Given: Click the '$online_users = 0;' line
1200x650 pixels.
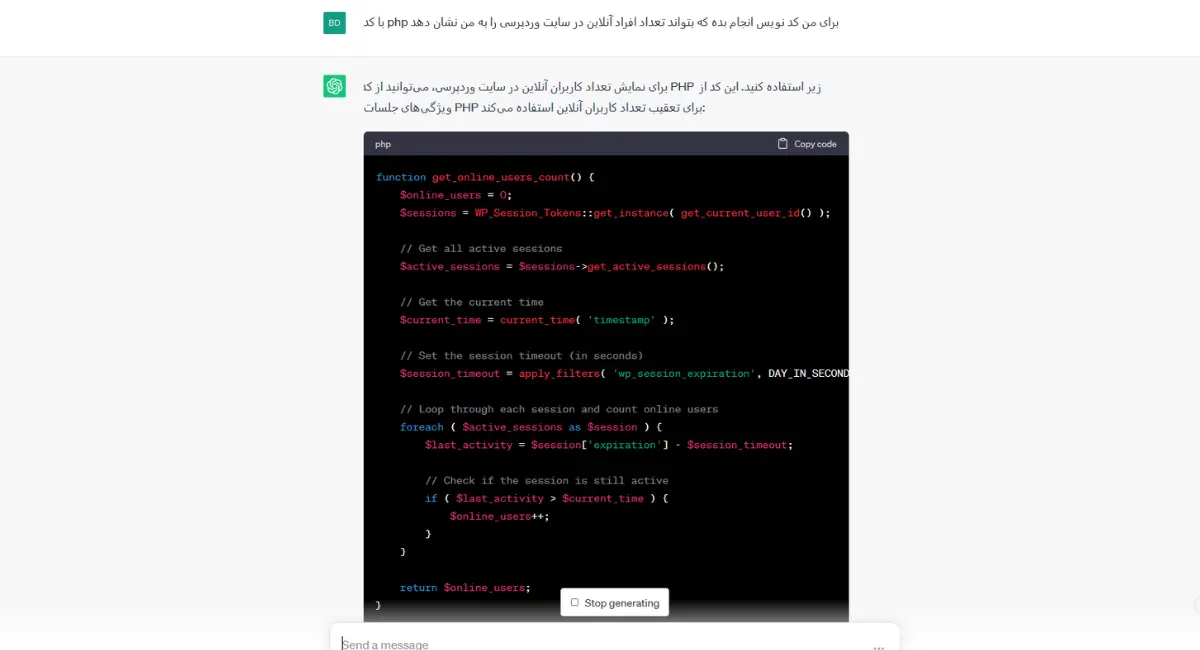Looking at the screenshot, I should (x=456, y=195).
